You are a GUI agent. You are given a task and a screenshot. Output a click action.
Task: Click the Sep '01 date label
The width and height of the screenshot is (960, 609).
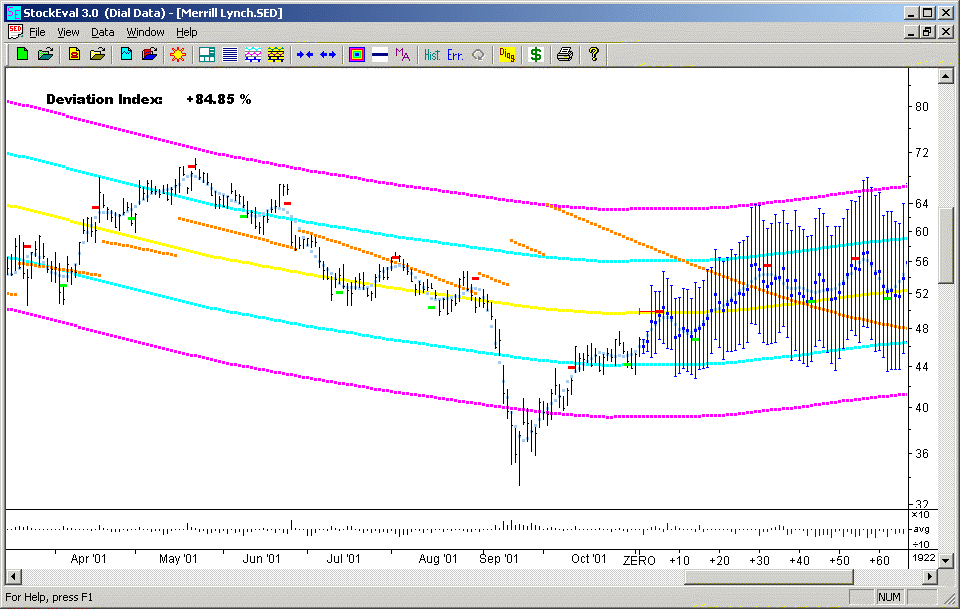[498, 558]
